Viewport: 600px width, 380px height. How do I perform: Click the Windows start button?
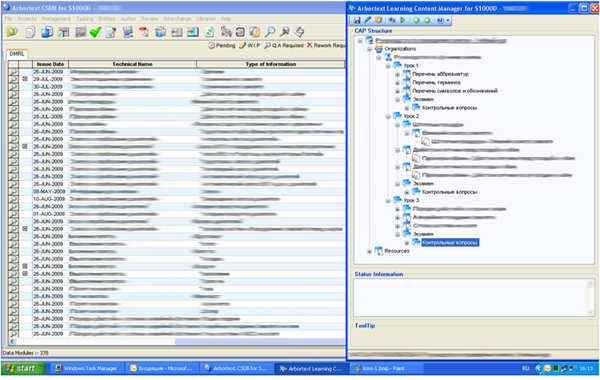pos(23,369)
